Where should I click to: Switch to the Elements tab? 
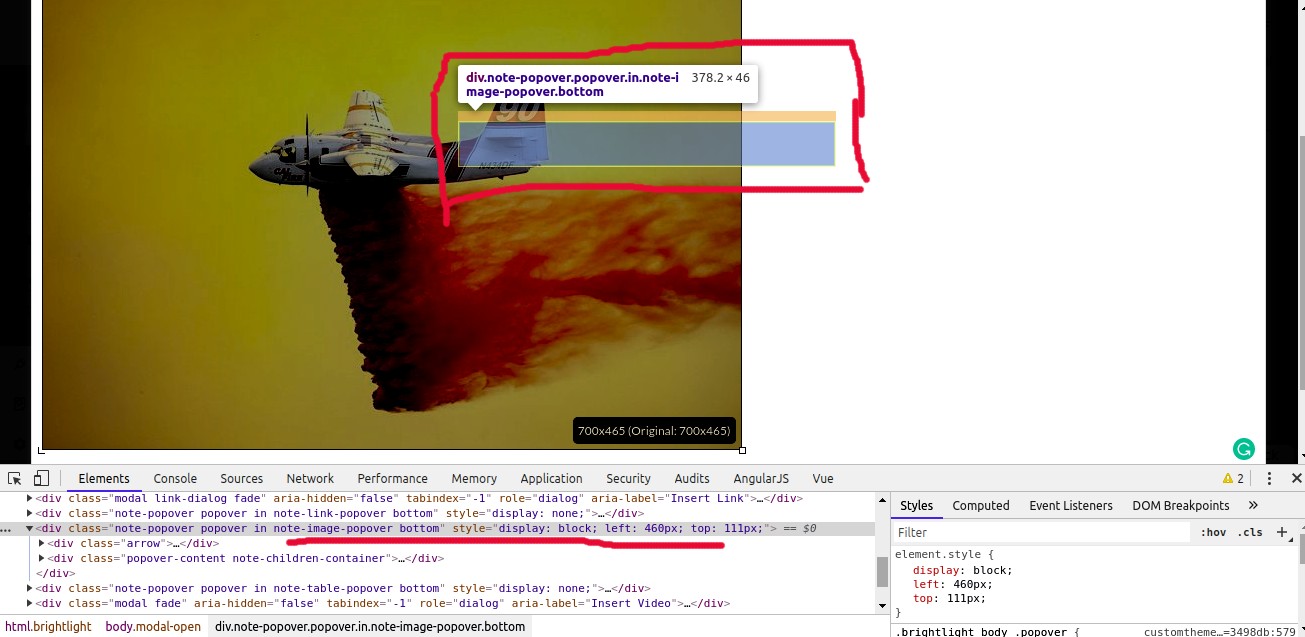104,479
